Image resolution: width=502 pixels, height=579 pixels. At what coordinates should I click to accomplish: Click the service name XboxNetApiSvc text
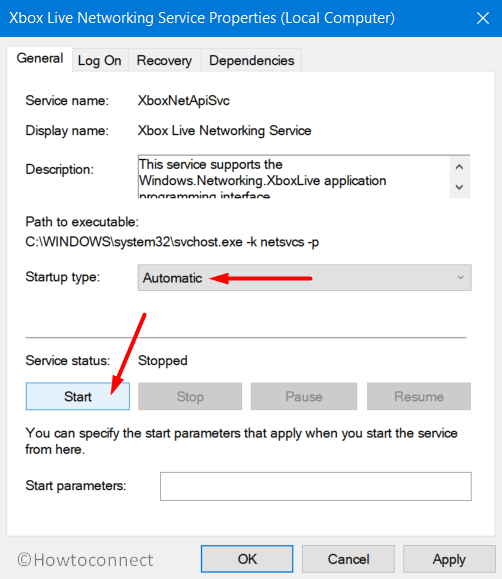tap(184, 101)
